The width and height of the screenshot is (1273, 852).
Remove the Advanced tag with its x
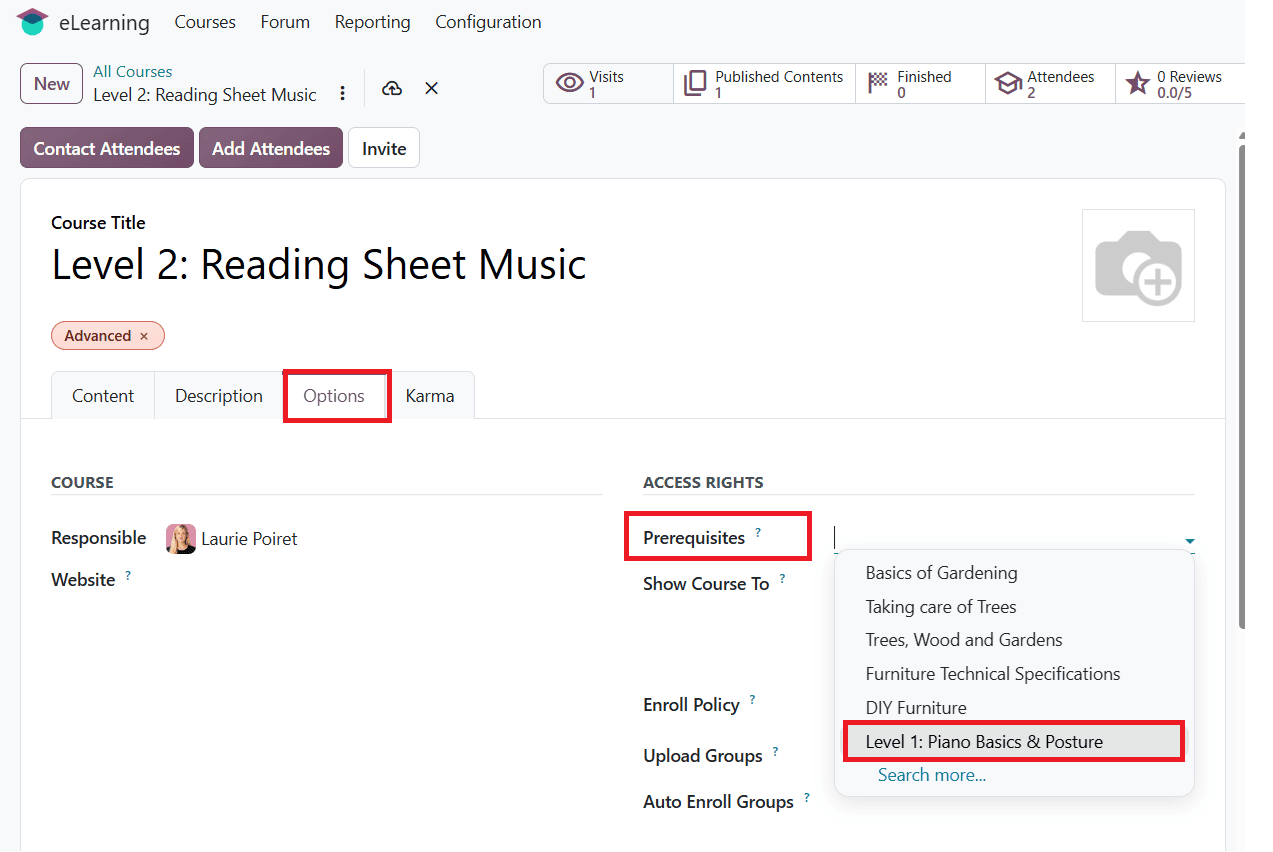click(x=144, y=337)
